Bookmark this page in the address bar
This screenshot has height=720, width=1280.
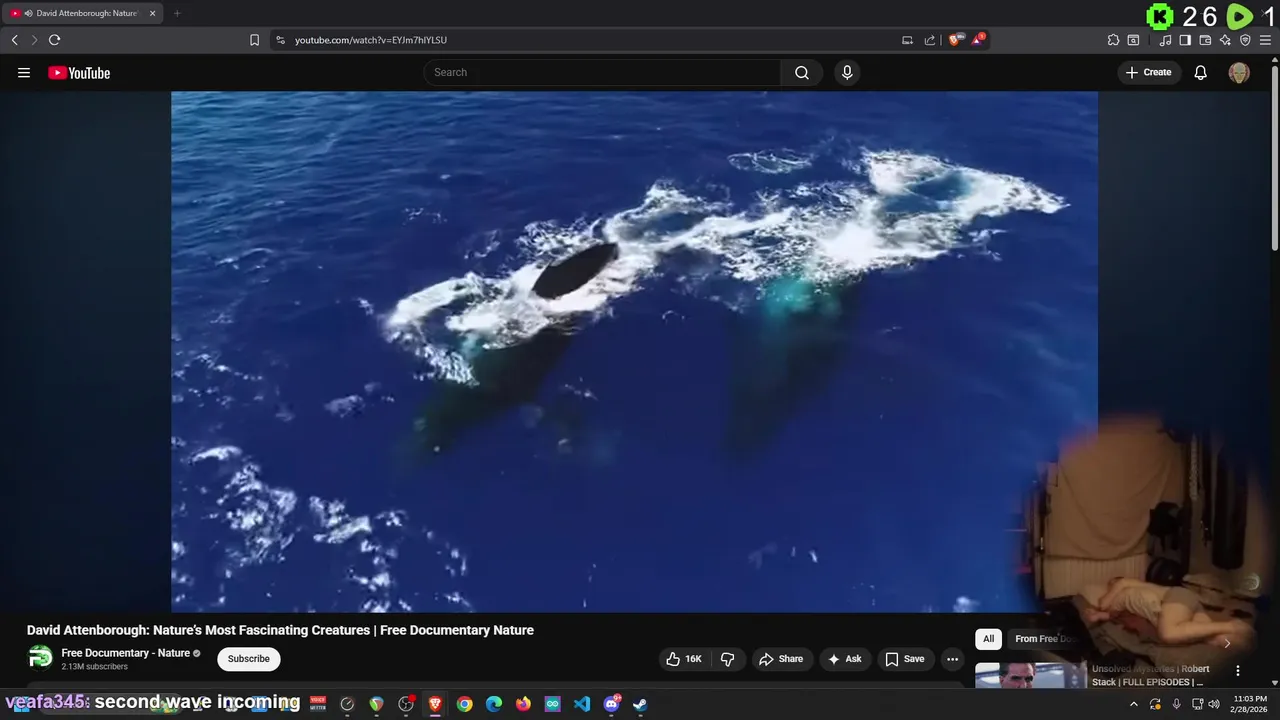click(254, 40)
